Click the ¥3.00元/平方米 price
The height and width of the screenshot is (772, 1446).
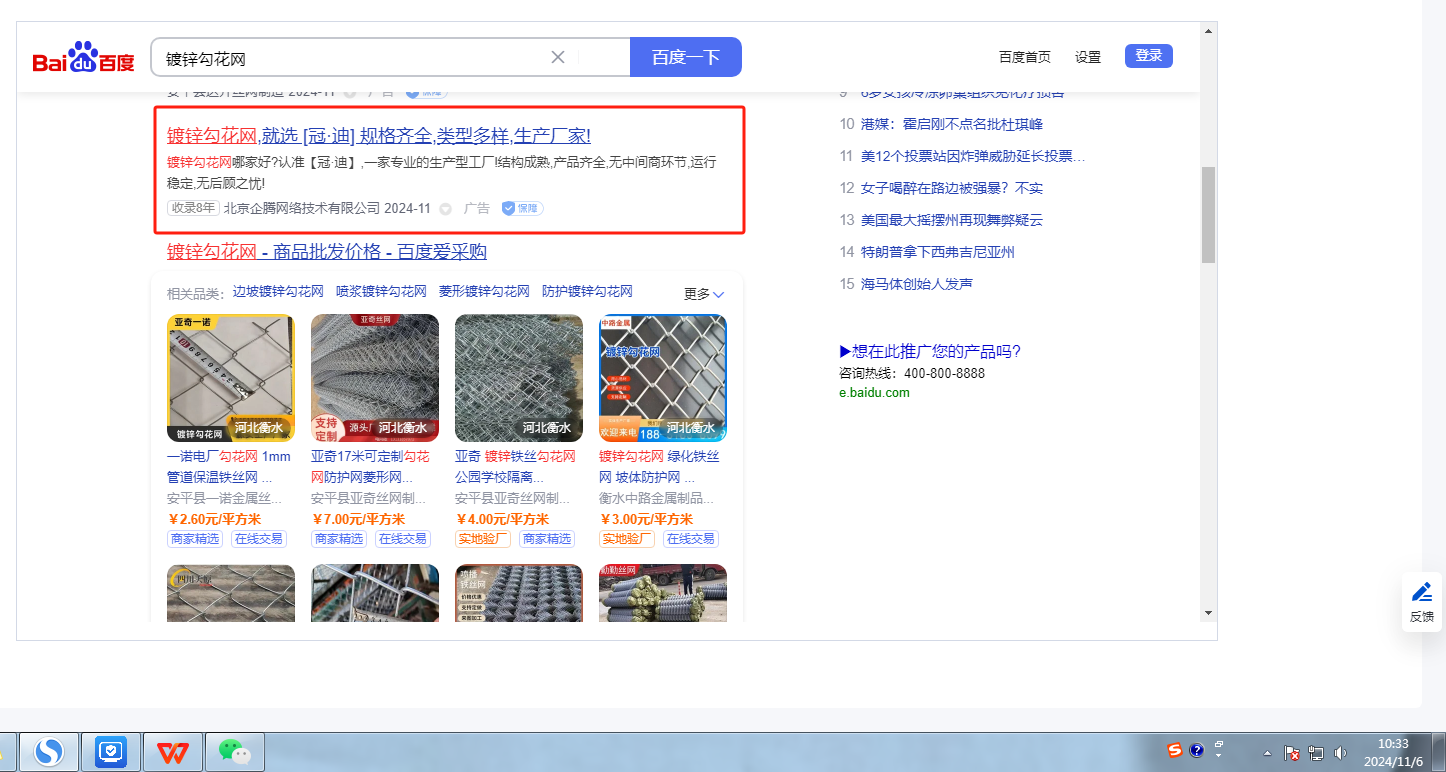coord(646,519)
